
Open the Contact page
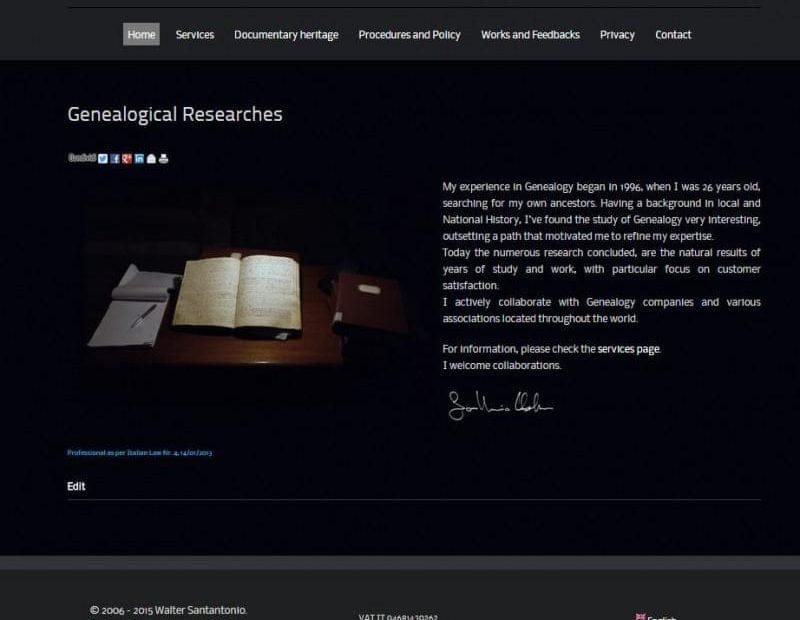[673, 35]
